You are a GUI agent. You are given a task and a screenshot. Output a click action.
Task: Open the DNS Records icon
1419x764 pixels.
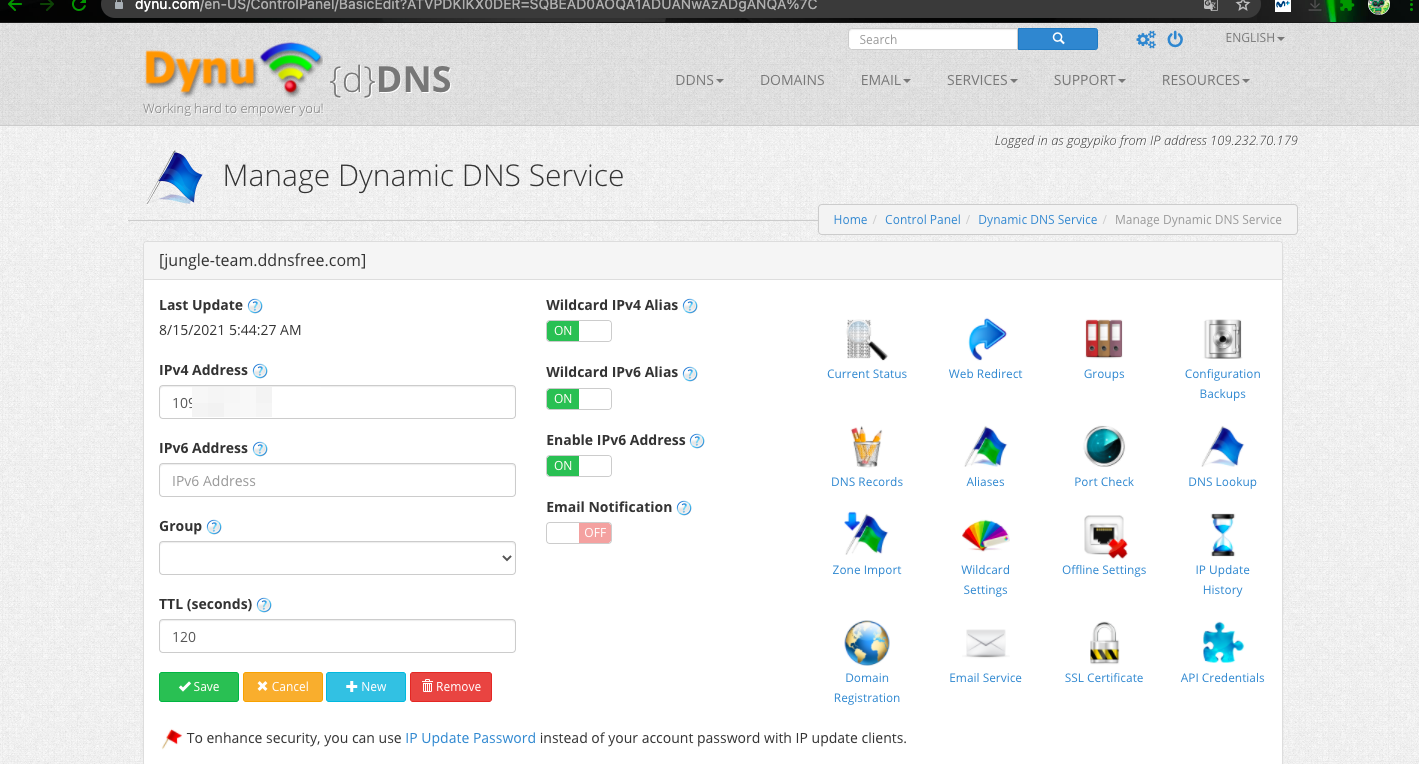coord(866,448)
